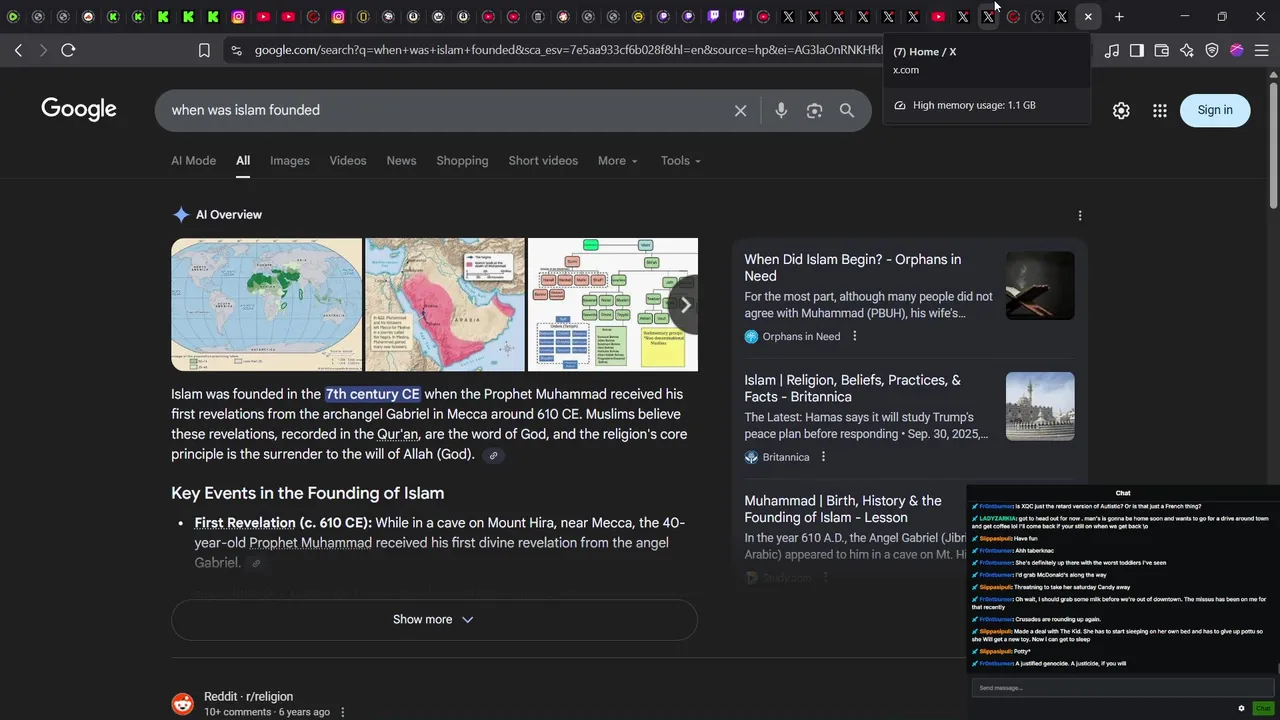
Task: Expand AI Overview with Show more
Action: [x=434, y=620]
